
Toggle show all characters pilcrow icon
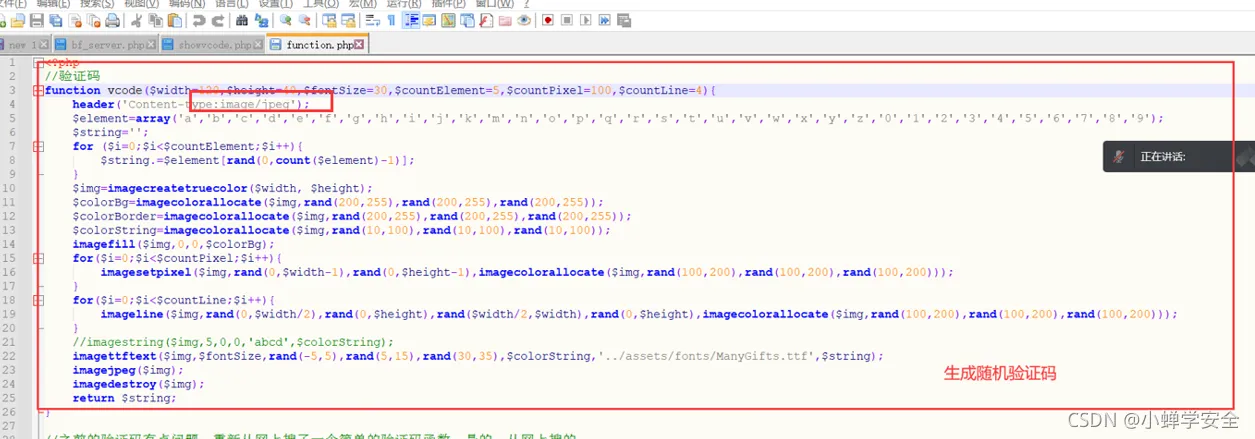click(x=392, y=20)
